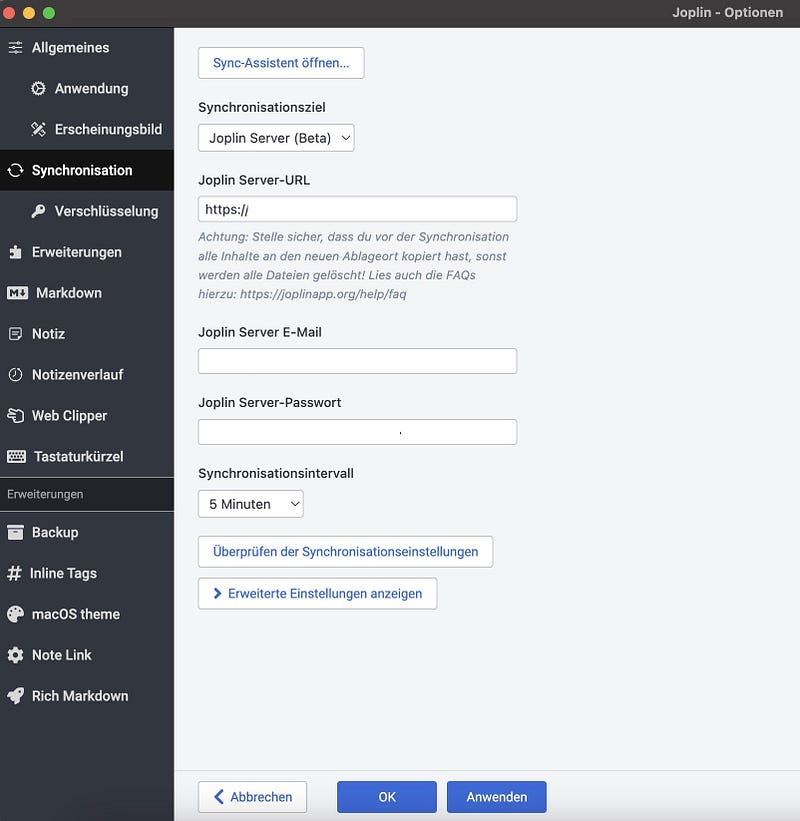Click Überprüfen der Synchronisationseinstellungen button

point(345,551)
